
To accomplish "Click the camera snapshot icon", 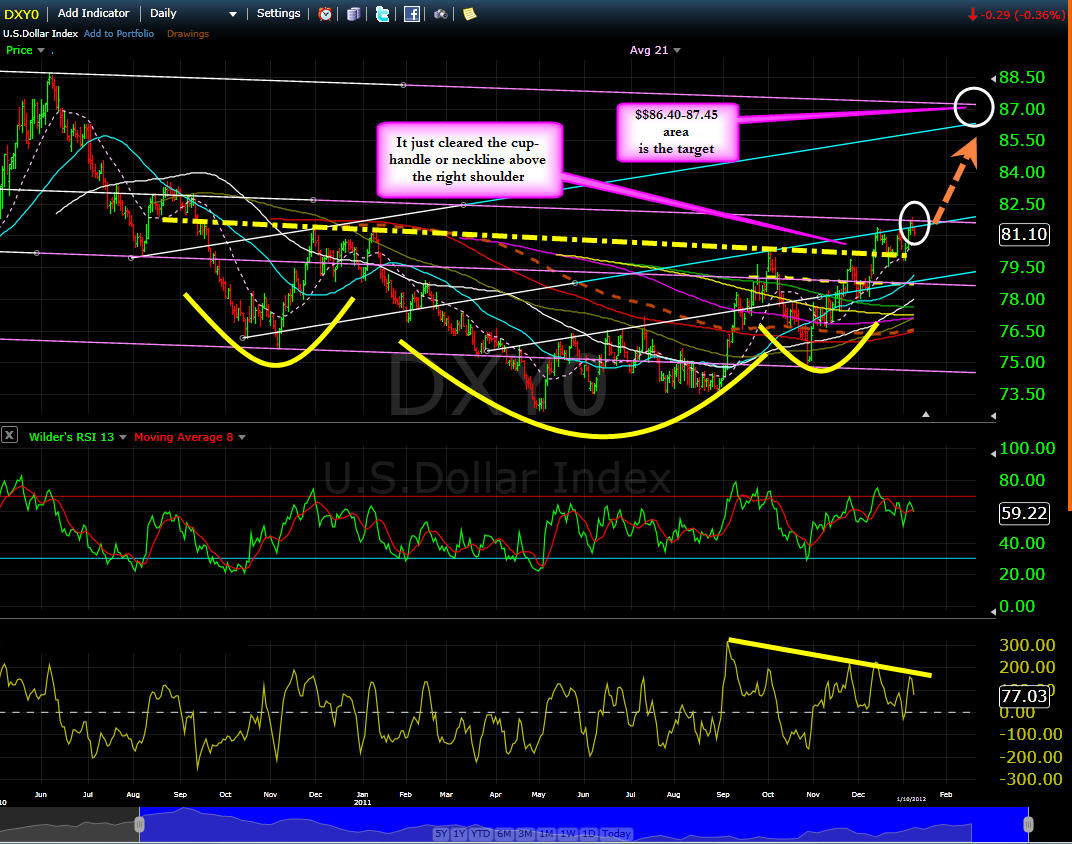I will (x=441, y=14).
